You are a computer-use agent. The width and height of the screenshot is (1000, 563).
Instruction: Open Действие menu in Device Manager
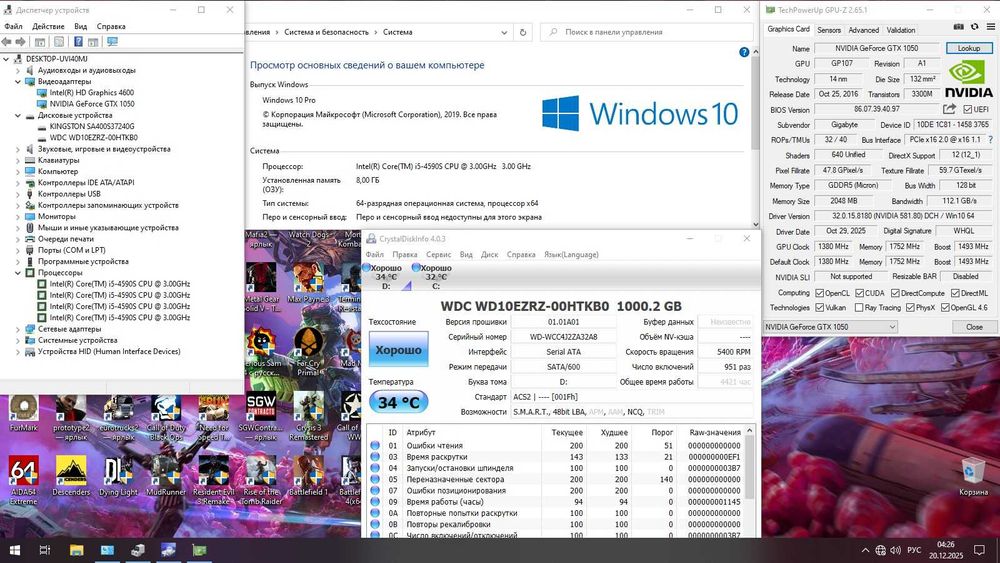tap(48, 26)
